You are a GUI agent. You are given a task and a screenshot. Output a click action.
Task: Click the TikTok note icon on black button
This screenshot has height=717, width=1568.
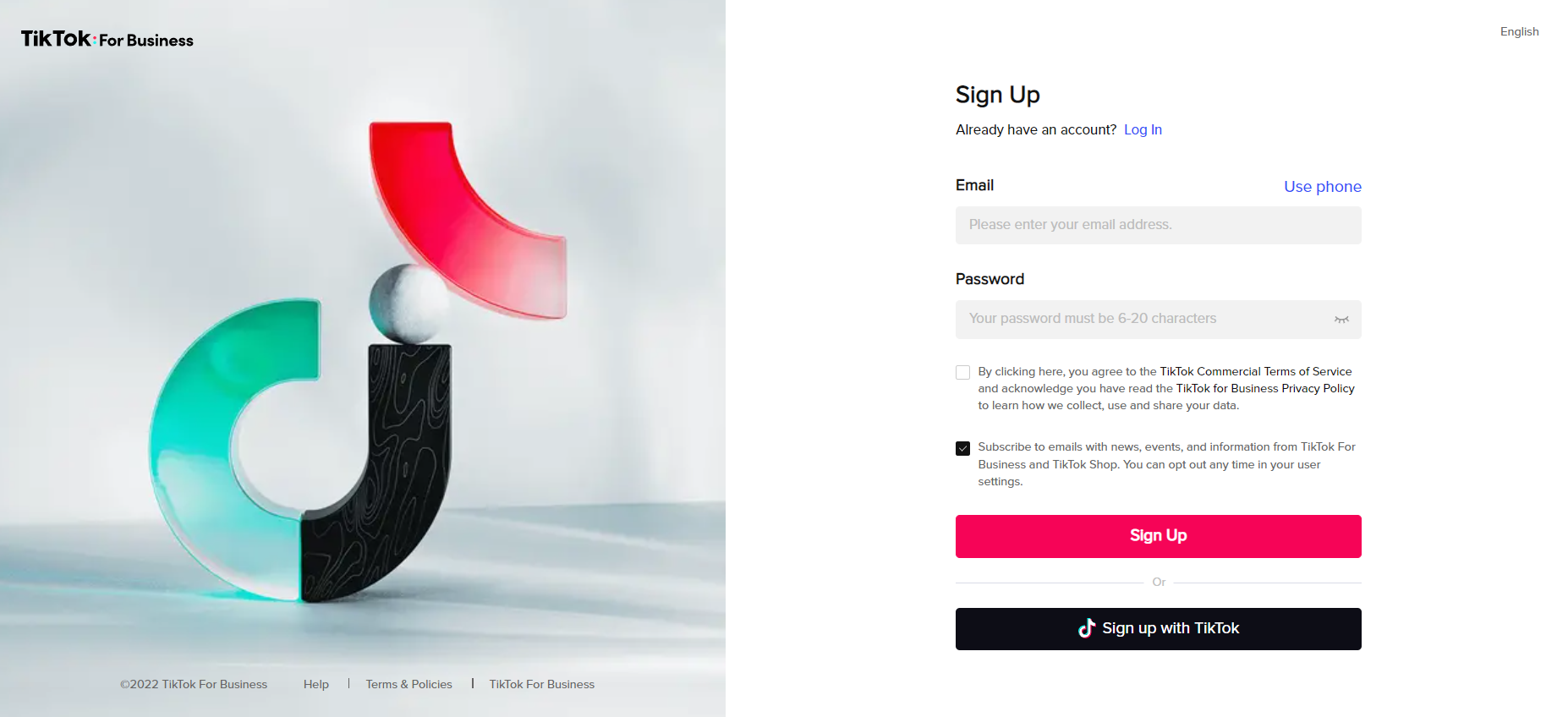coord(1087,628)
